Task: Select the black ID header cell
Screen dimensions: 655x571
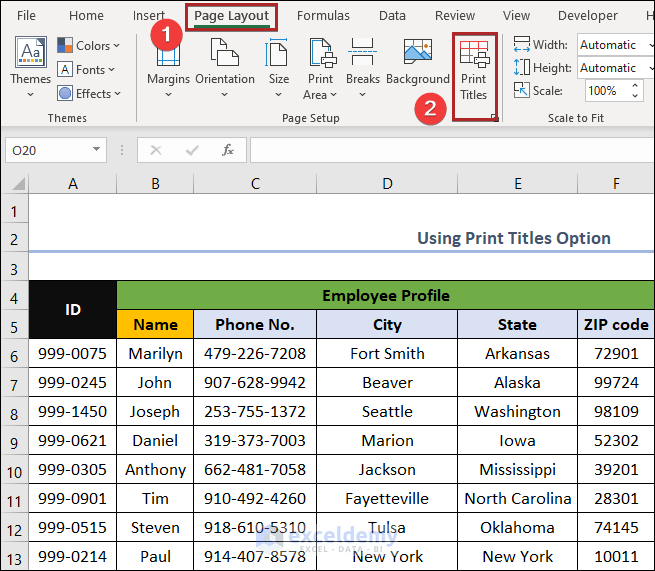Action: point(73,310)
